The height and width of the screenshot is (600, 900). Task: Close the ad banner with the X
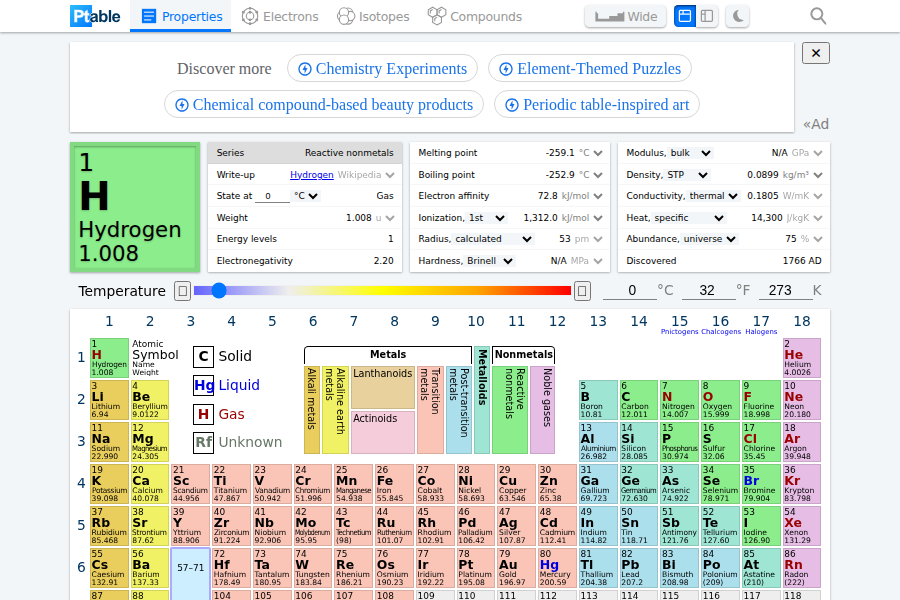(x=816, y=53)
